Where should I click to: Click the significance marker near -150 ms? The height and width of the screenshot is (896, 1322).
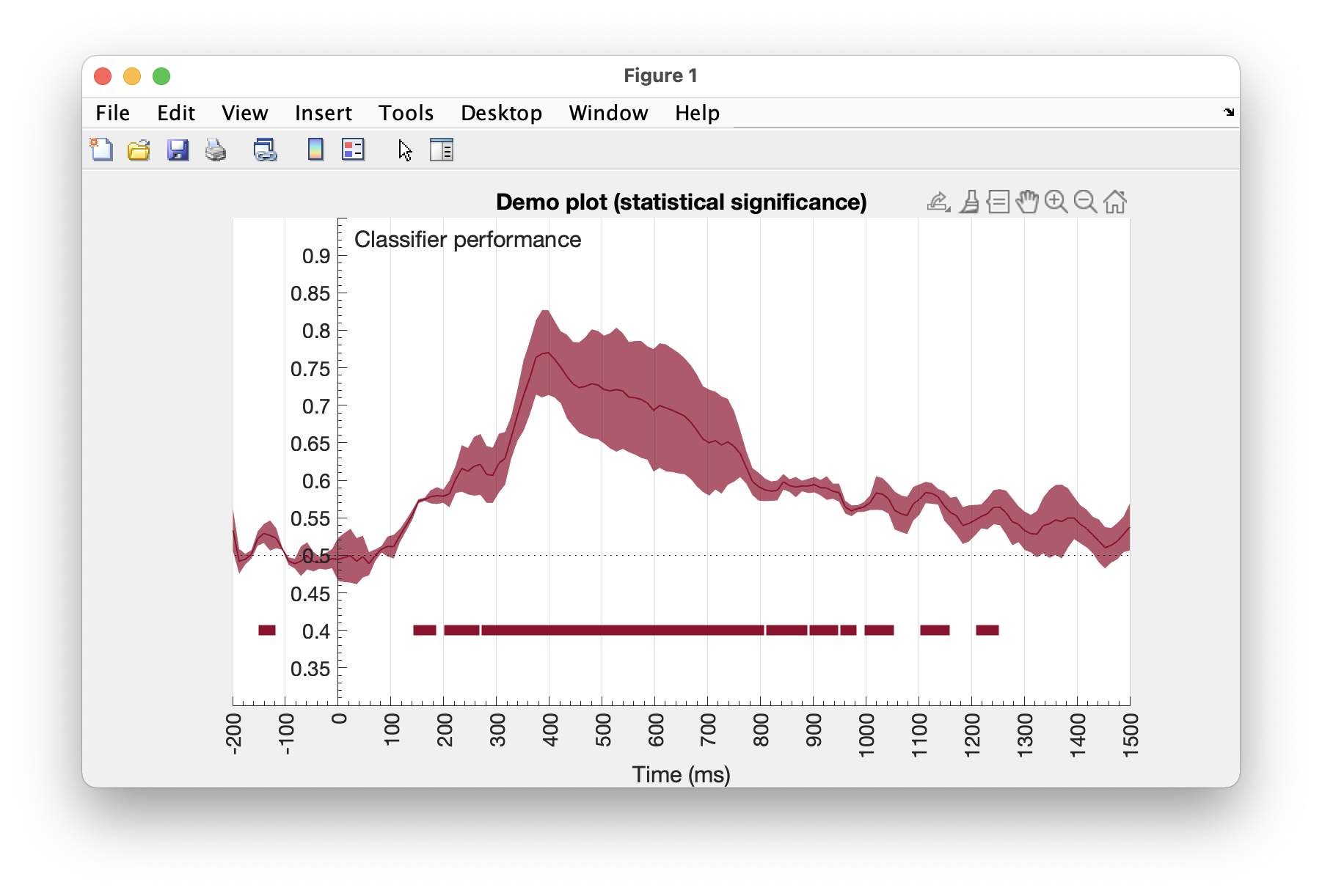coord(267,630)
